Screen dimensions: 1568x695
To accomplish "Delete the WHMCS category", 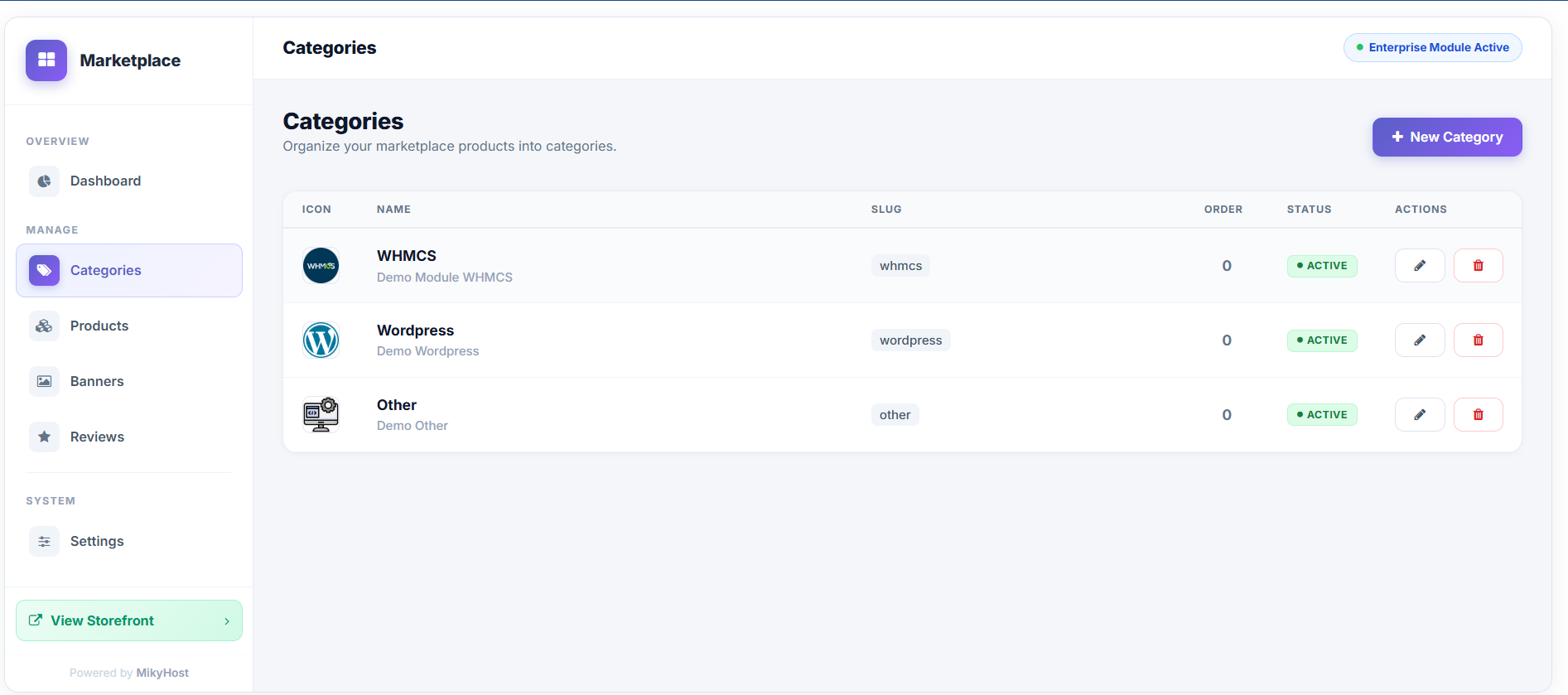I will tap(1478, 266).
